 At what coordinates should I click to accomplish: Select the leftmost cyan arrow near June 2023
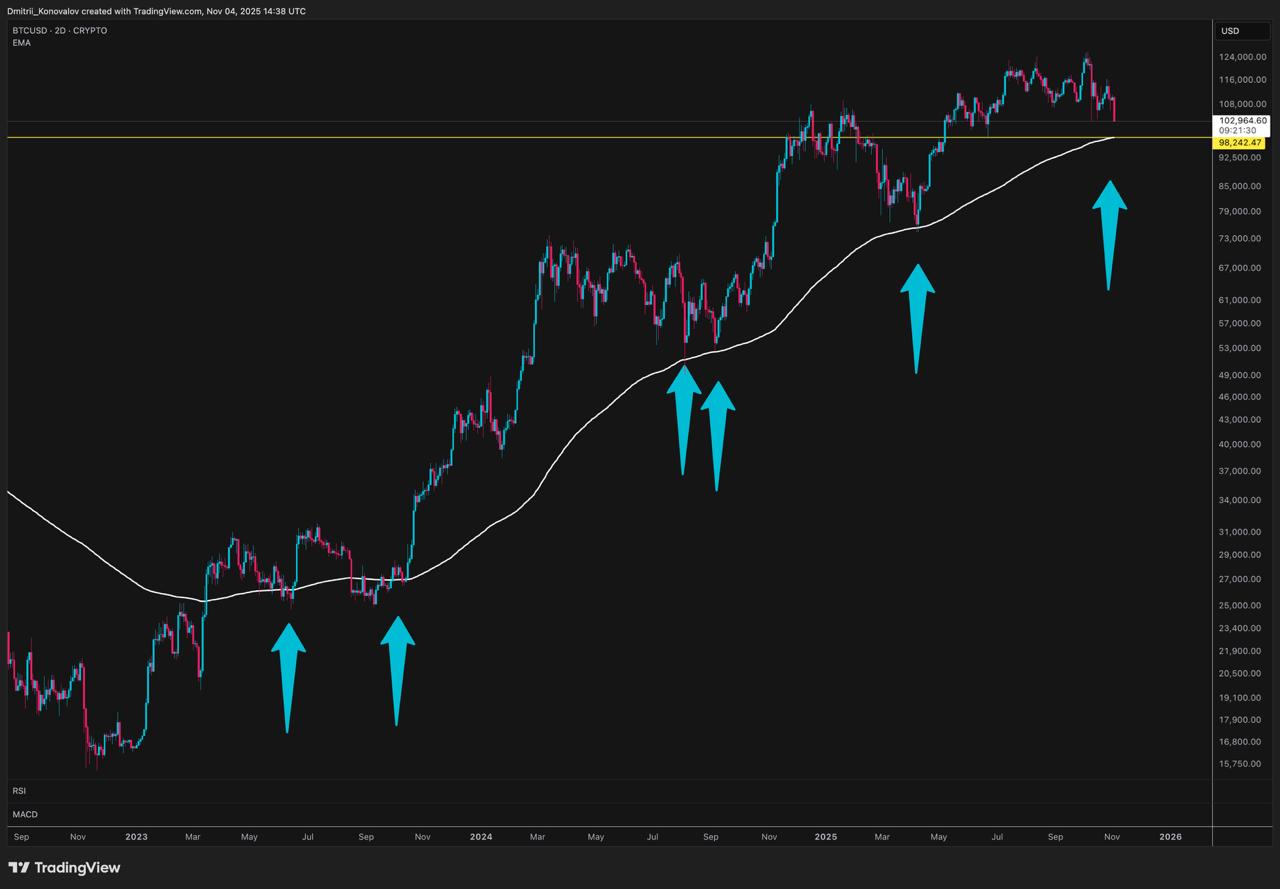pyautogui.click(x=288, y=675)
